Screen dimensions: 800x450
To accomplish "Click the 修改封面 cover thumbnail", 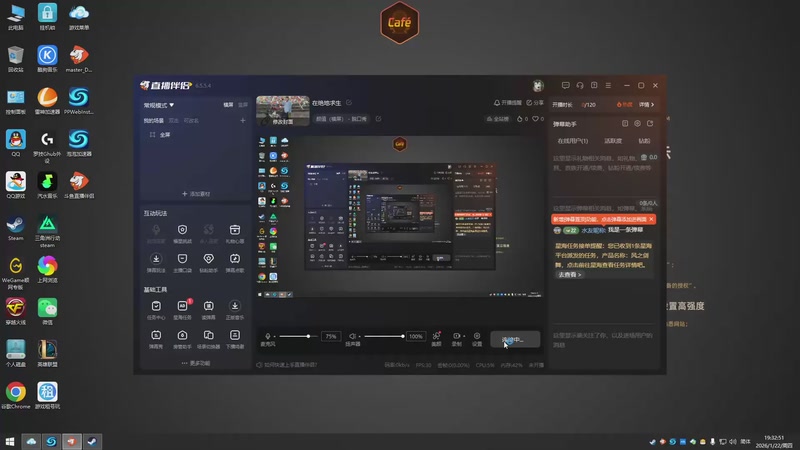I will click(283, 110).
